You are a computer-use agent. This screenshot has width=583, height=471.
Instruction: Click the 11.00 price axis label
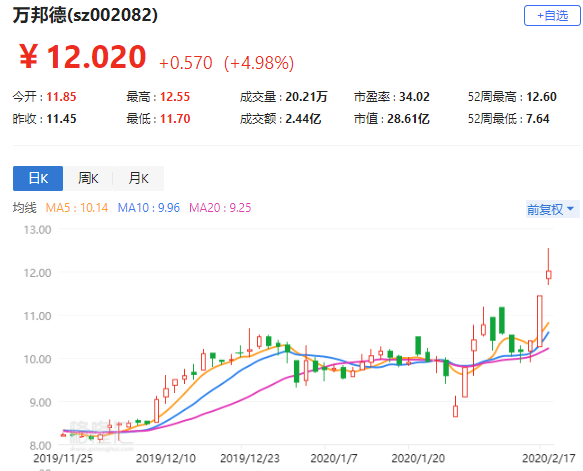38,316
